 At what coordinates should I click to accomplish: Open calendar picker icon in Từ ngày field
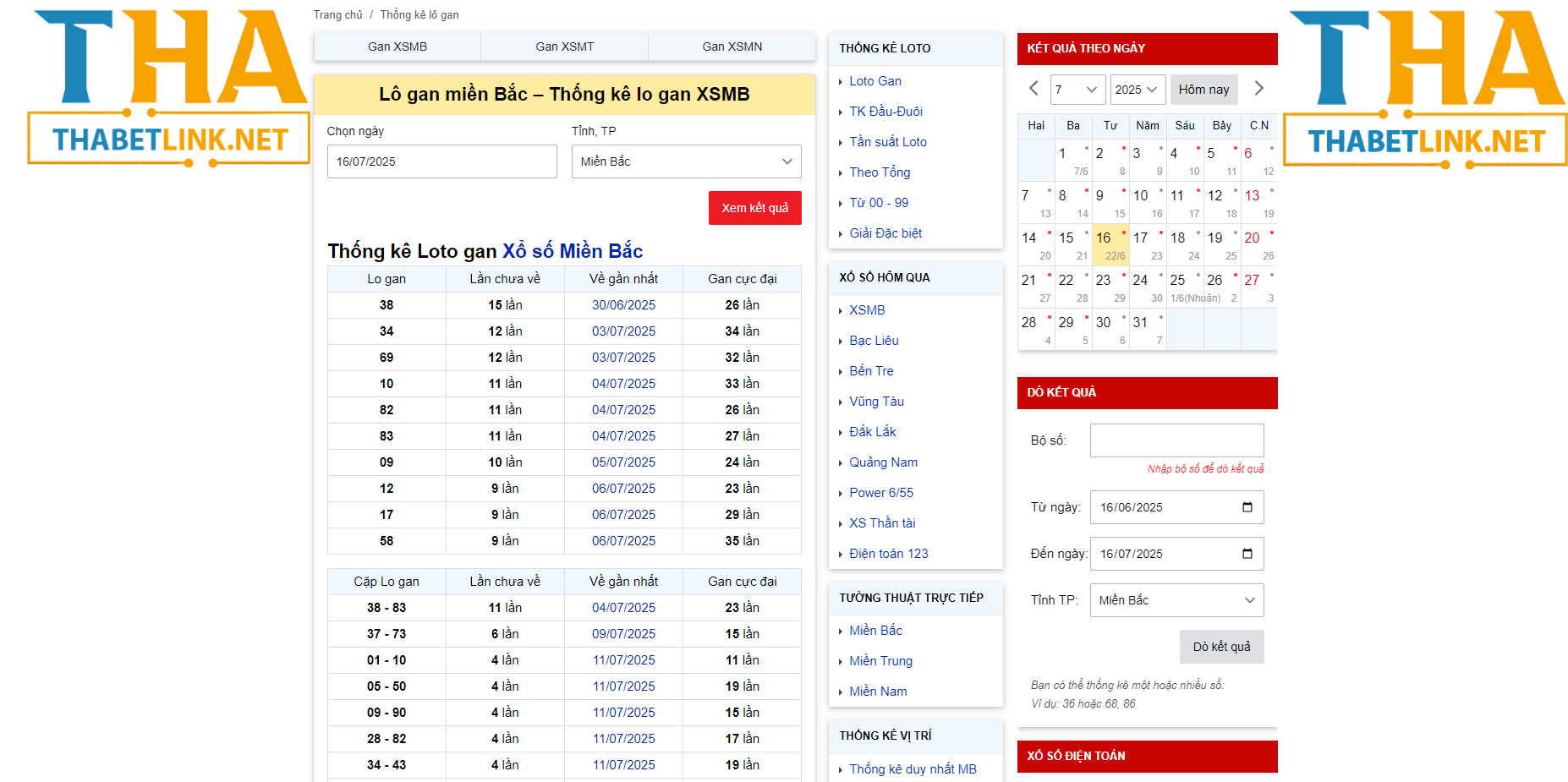(x=1247, y=507)
